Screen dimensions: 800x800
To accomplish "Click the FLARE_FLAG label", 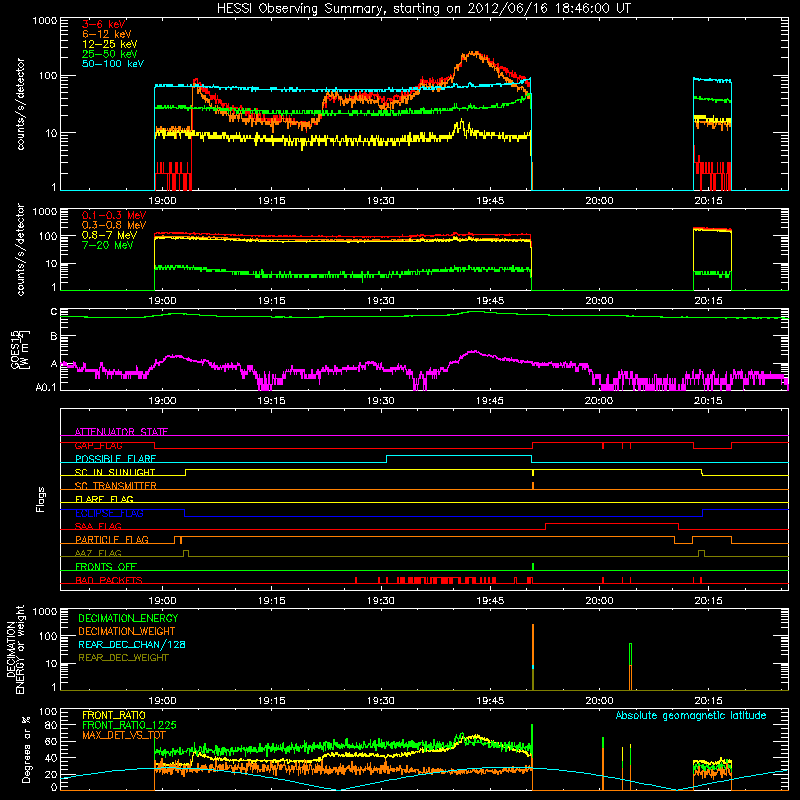I will tap(104, 499).
